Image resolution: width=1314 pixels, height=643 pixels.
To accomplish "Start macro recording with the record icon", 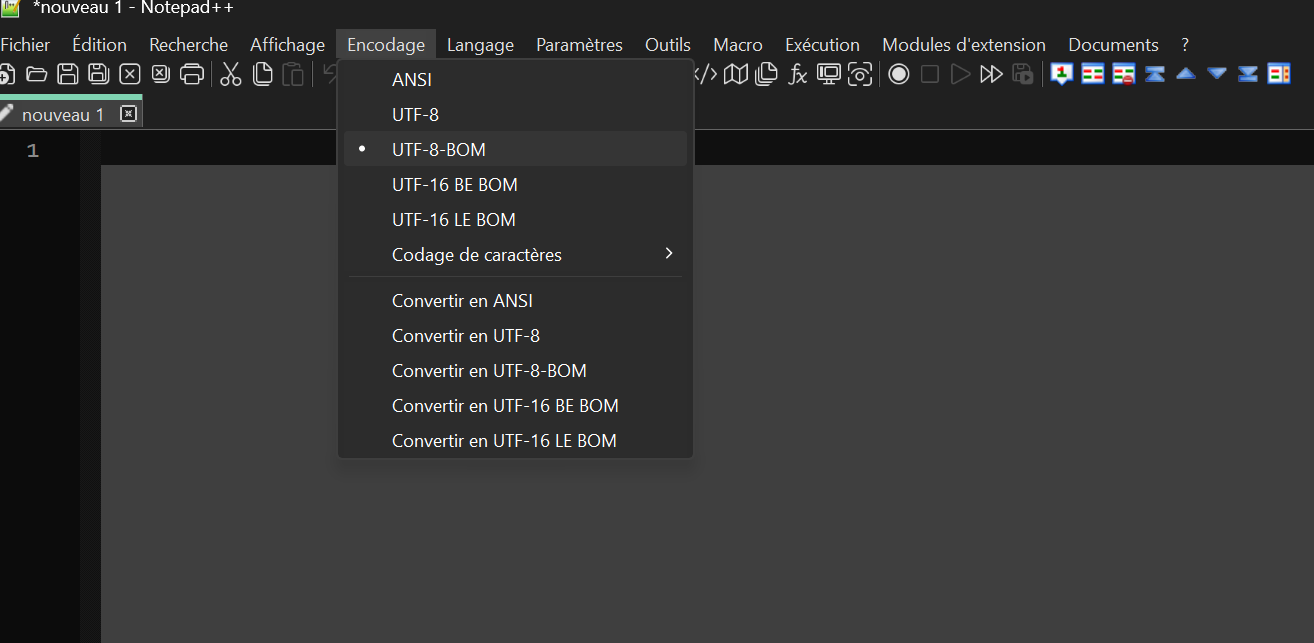I will [899, 74].
